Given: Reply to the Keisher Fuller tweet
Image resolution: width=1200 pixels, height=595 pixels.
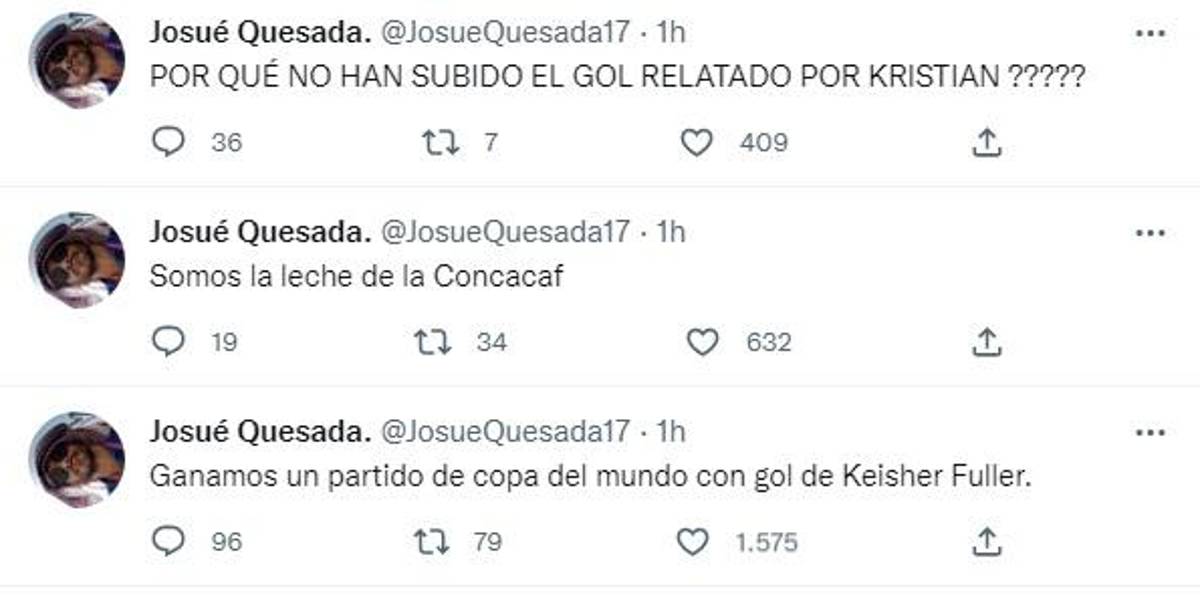Looking at the screenshot, I should click(168, 542).
